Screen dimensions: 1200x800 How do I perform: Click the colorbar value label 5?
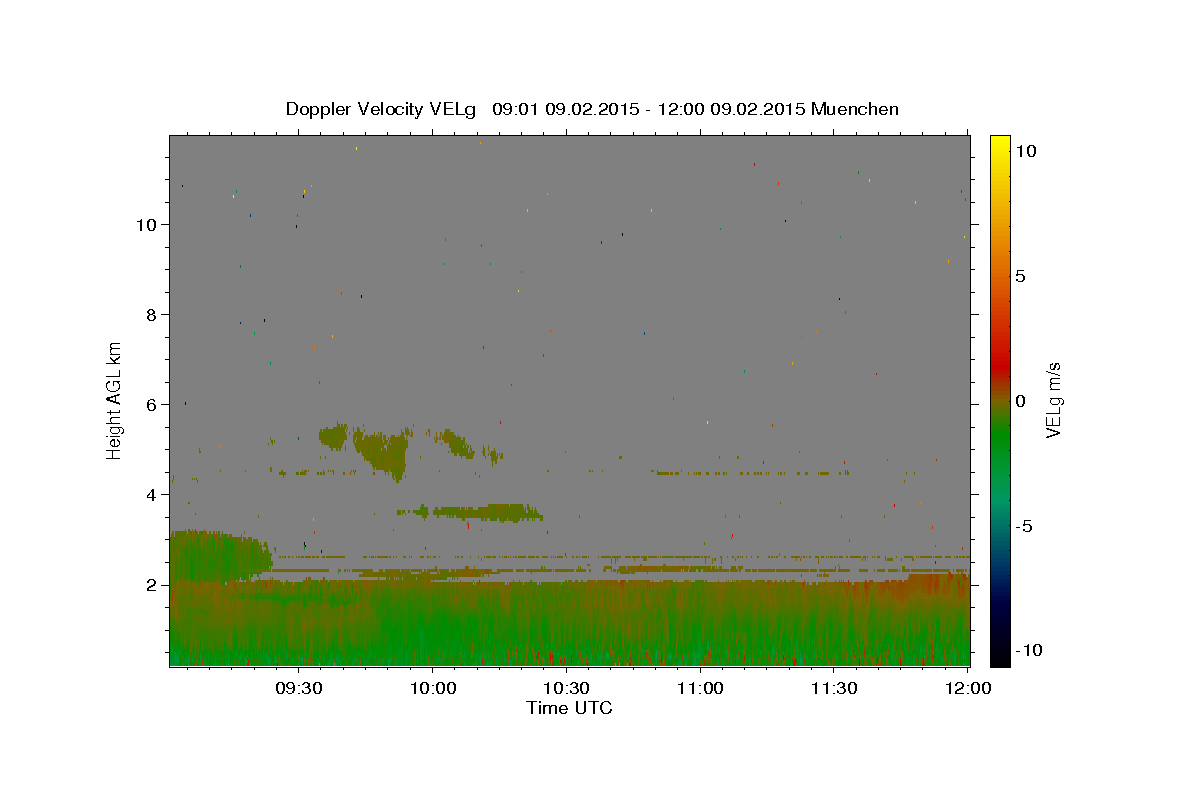(1020, 276)
